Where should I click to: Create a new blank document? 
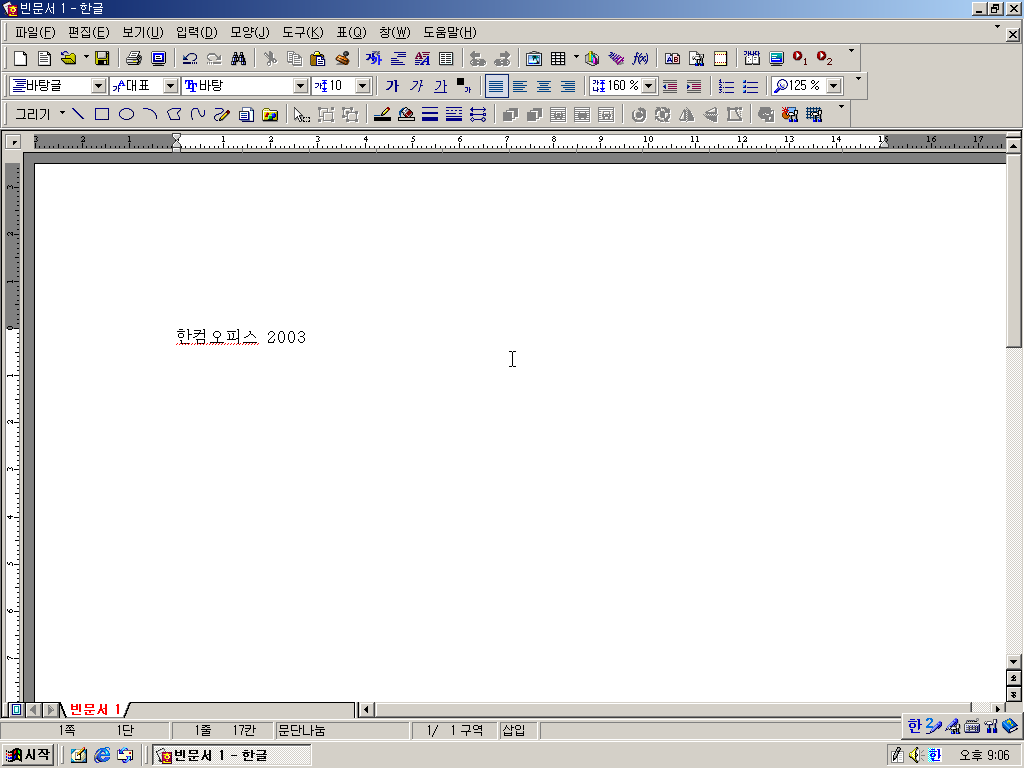(x=20, y=59)
